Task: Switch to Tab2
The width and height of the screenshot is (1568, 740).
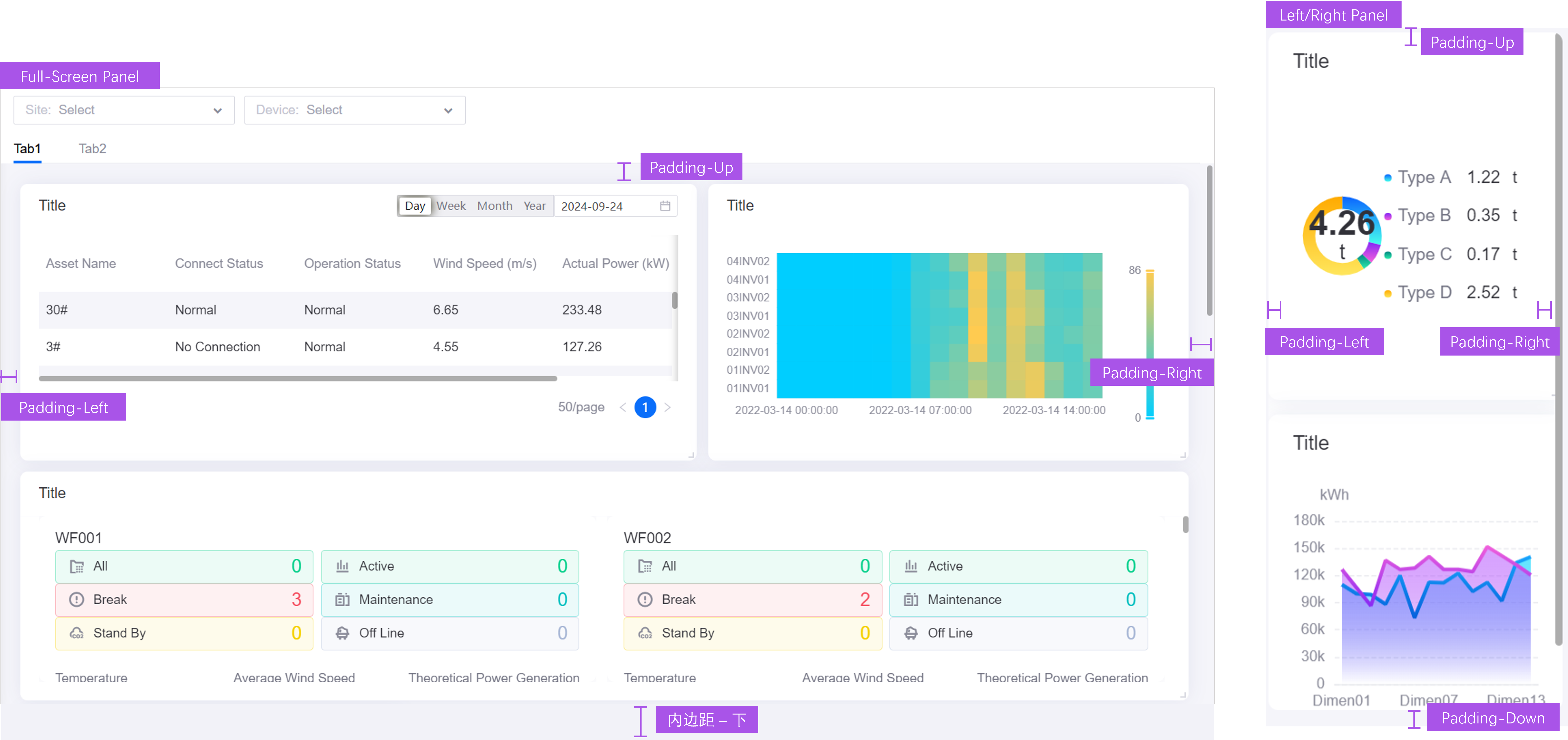Action: (92, 149)
